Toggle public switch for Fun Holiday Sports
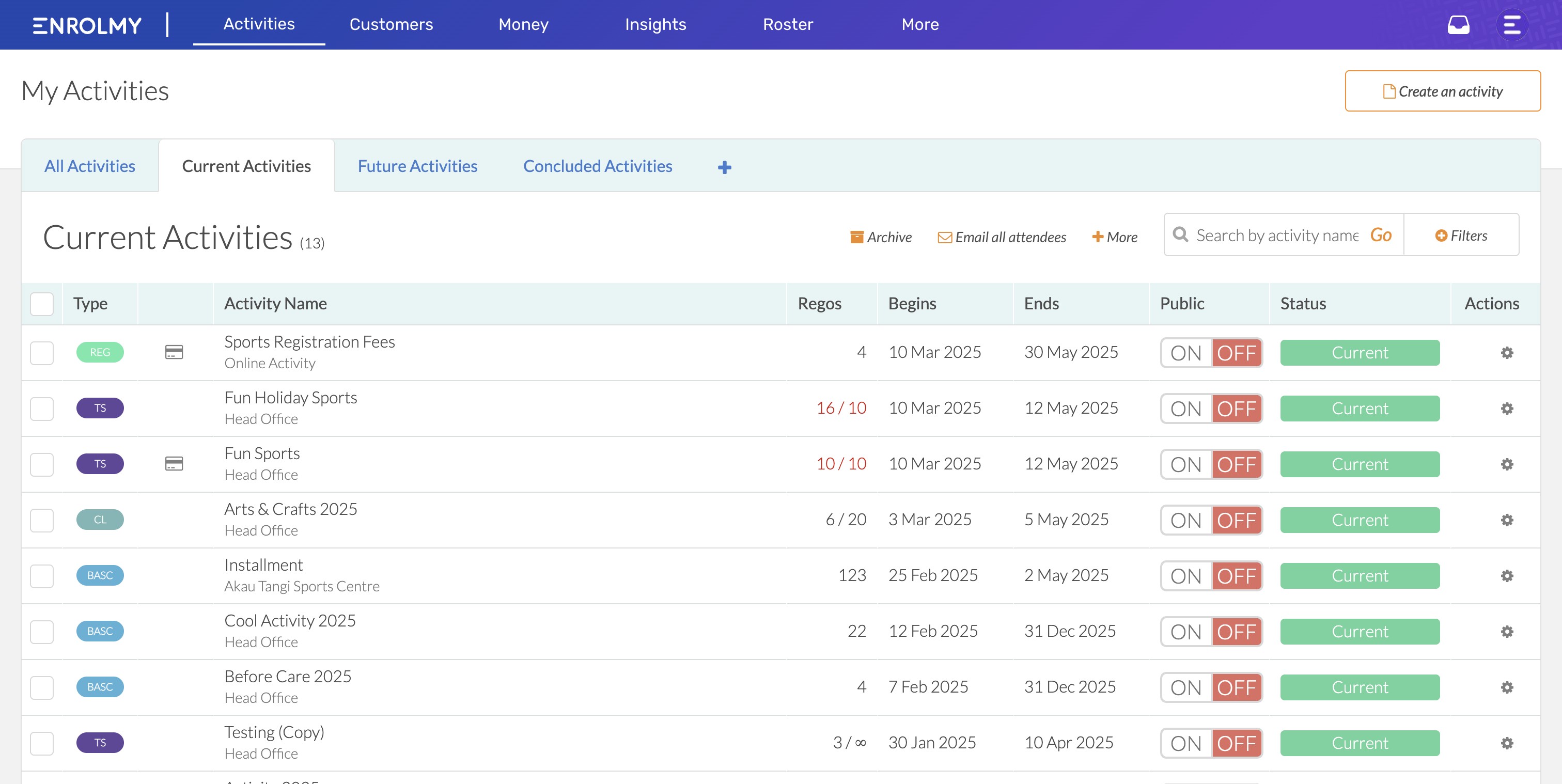 (x=1211, y=409)
